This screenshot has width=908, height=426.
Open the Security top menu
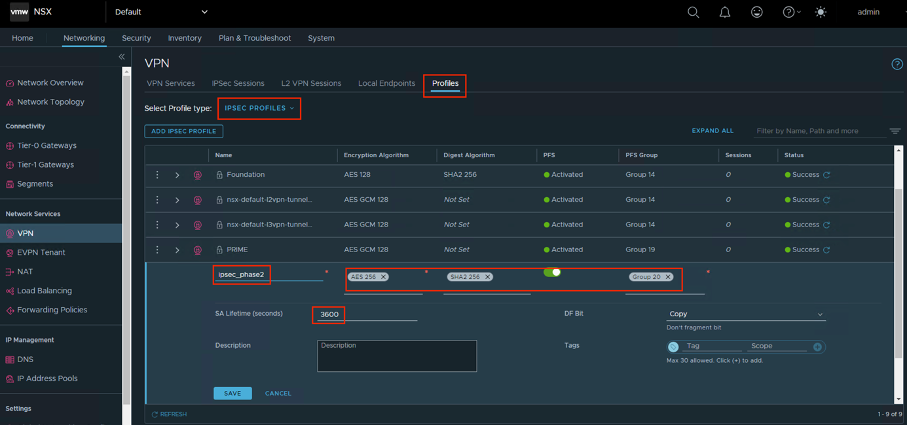(x=136, y=38)
